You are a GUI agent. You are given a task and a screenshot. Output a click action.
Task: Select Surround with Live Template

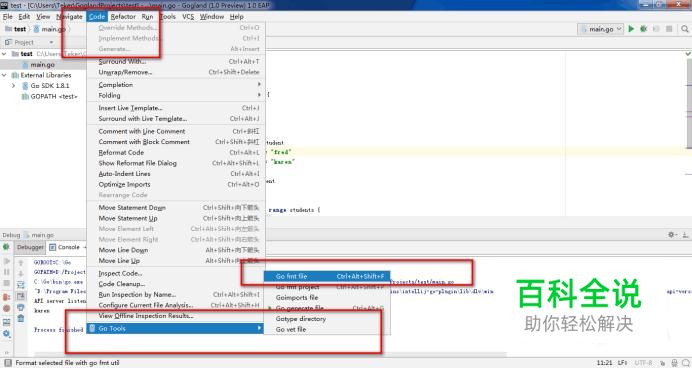click(176, 119)
